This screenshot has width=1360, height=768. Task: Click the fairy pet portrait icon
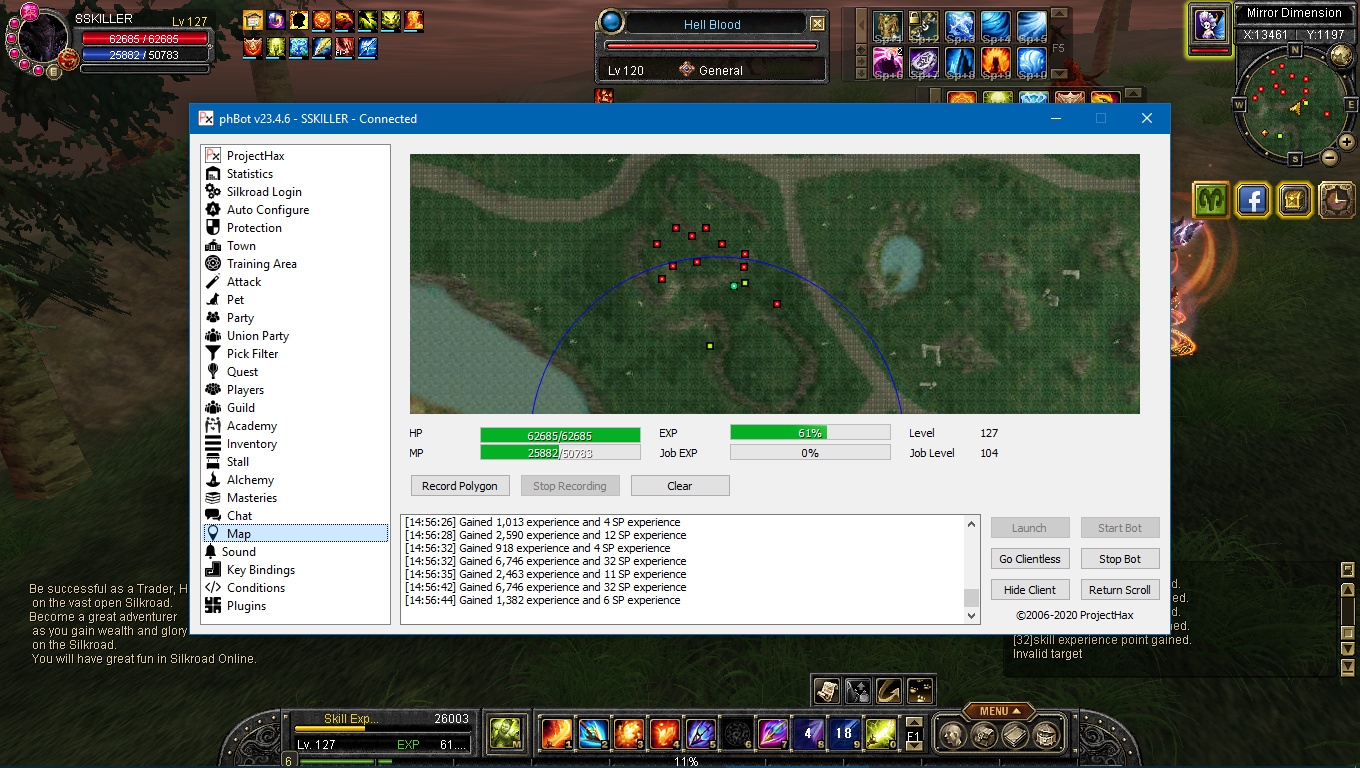click(x=1210, y=24)
